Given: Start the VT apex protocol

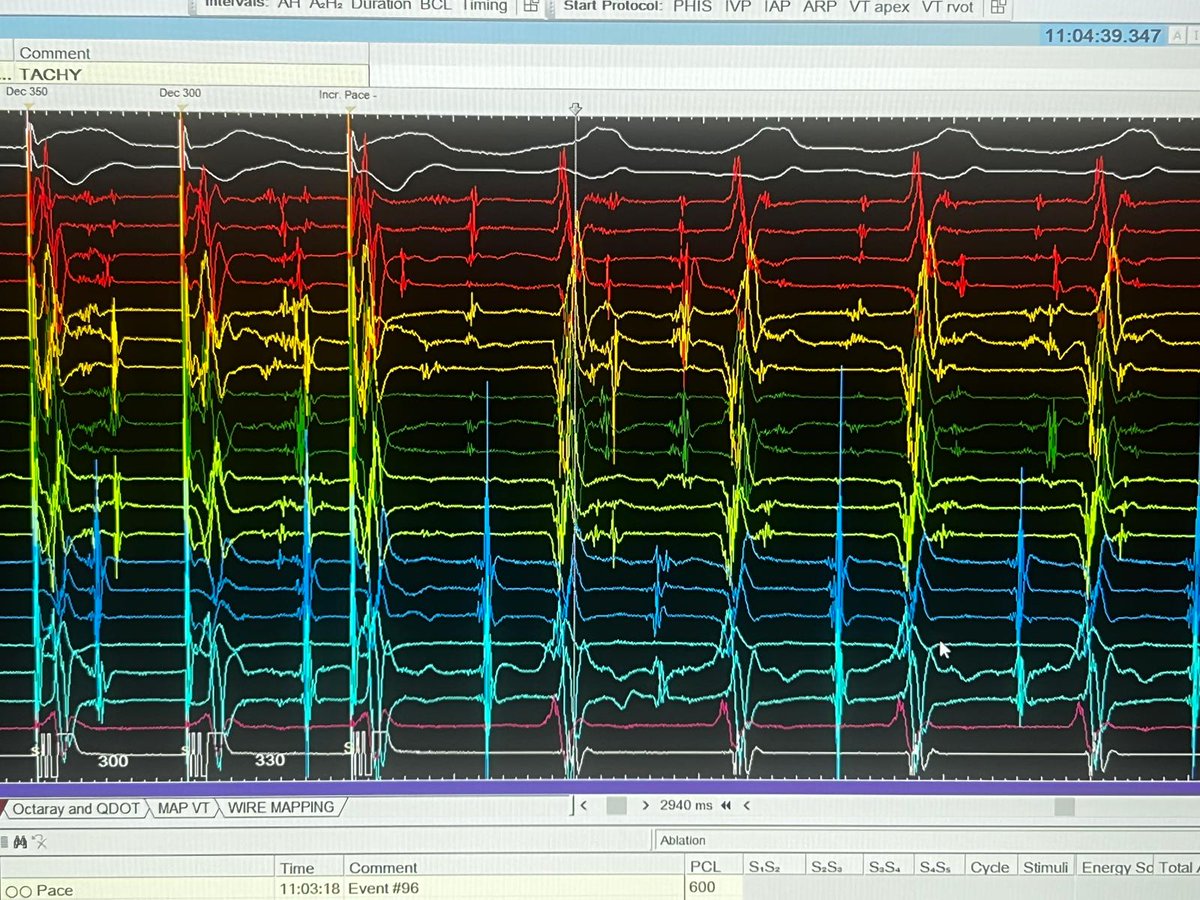Looking at the screenshot, I should tap(878, 6).
